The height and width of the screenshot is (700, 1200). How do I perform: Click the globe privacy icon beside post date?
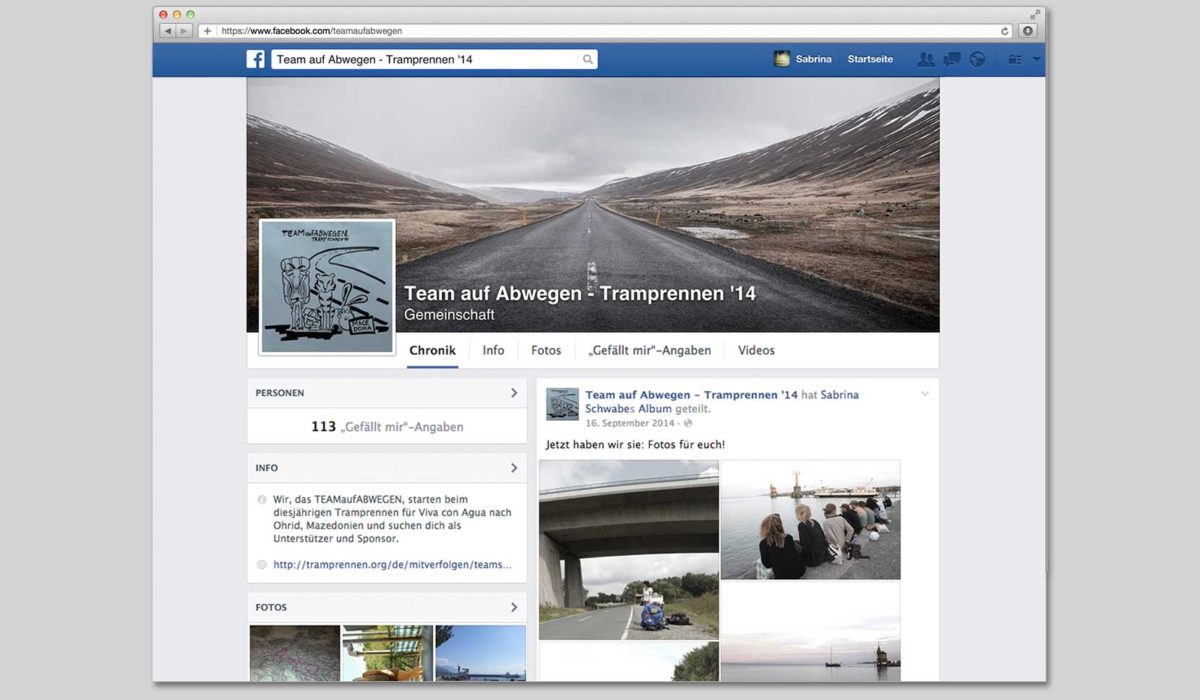pos(688,423)
